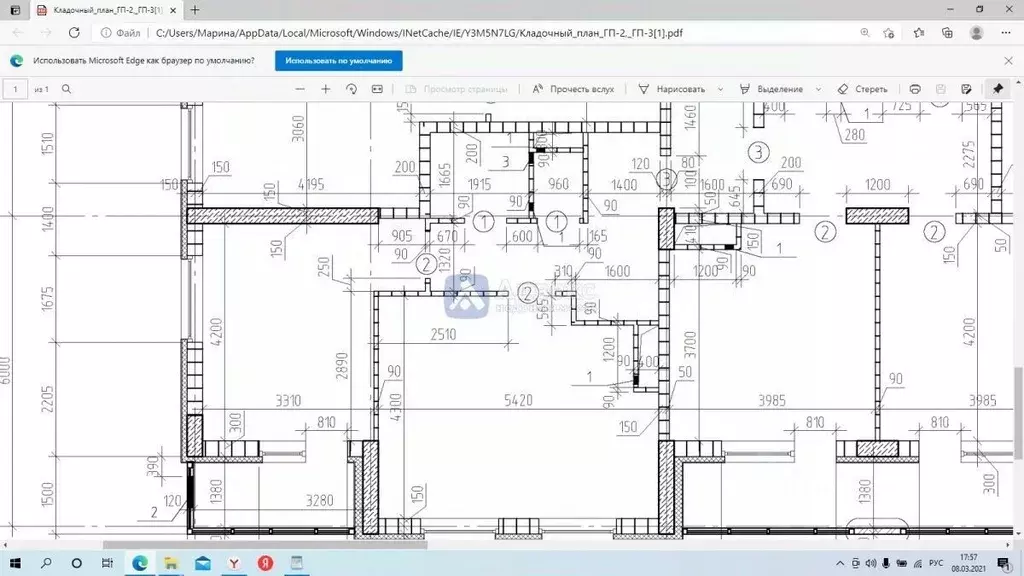Open the Favorites list
The image size is (1024, 576).
(919, 33)
